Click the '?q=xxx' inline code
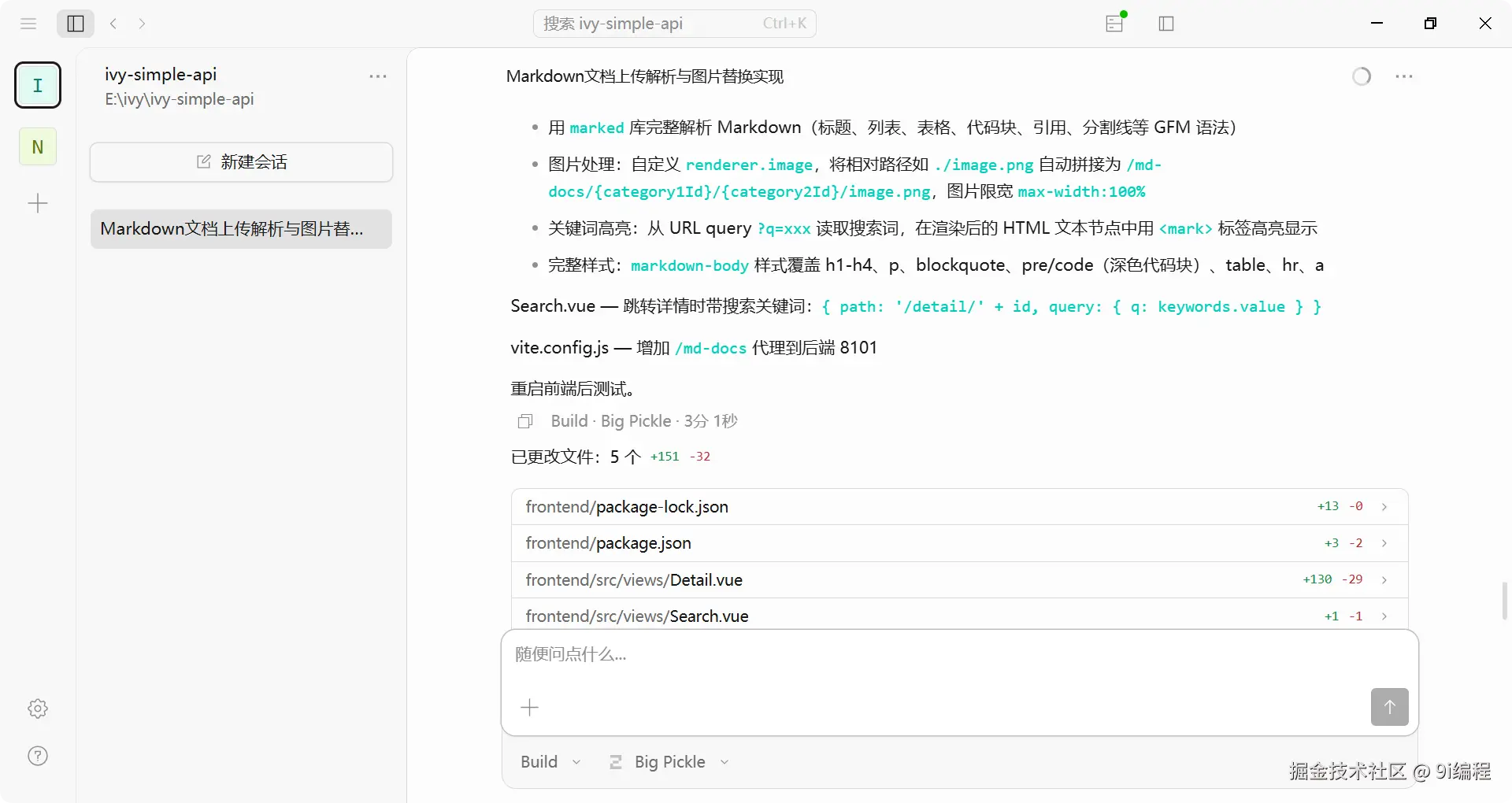The width and height of the screenshot is (1512, 803). click(784, 229)
